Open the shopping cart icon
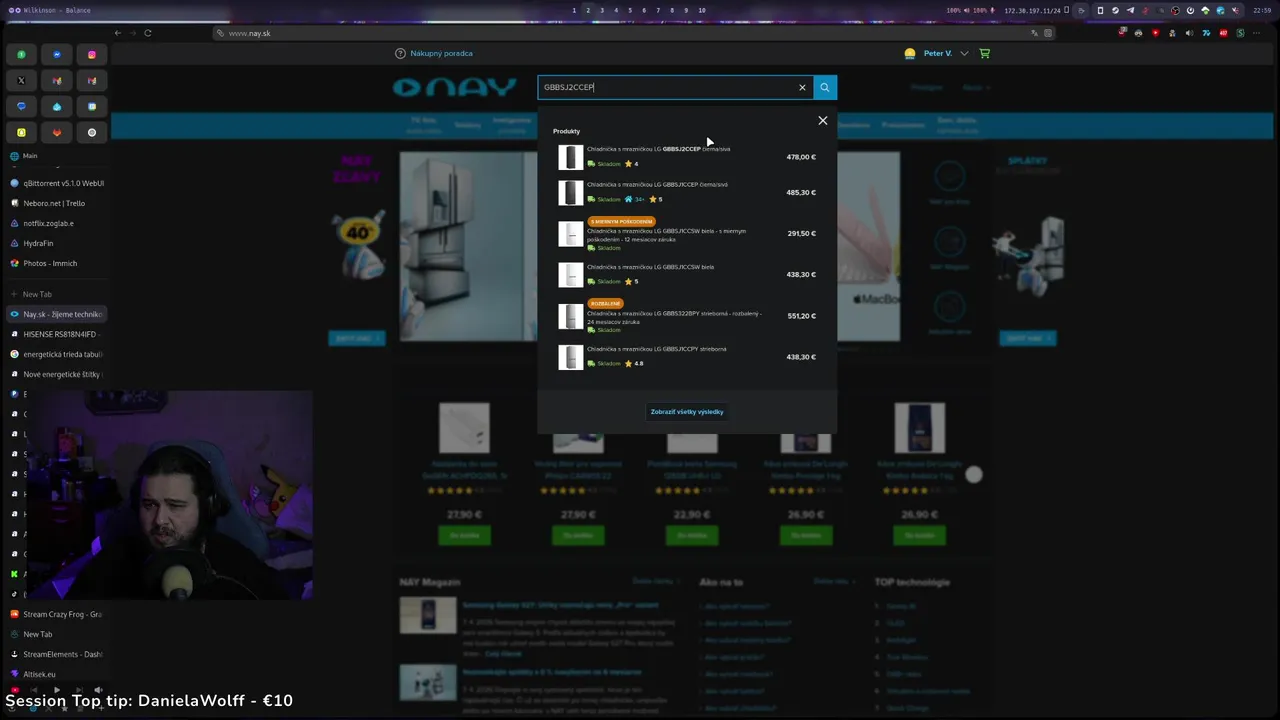The image size is (1280, 720). click(985, 53)
